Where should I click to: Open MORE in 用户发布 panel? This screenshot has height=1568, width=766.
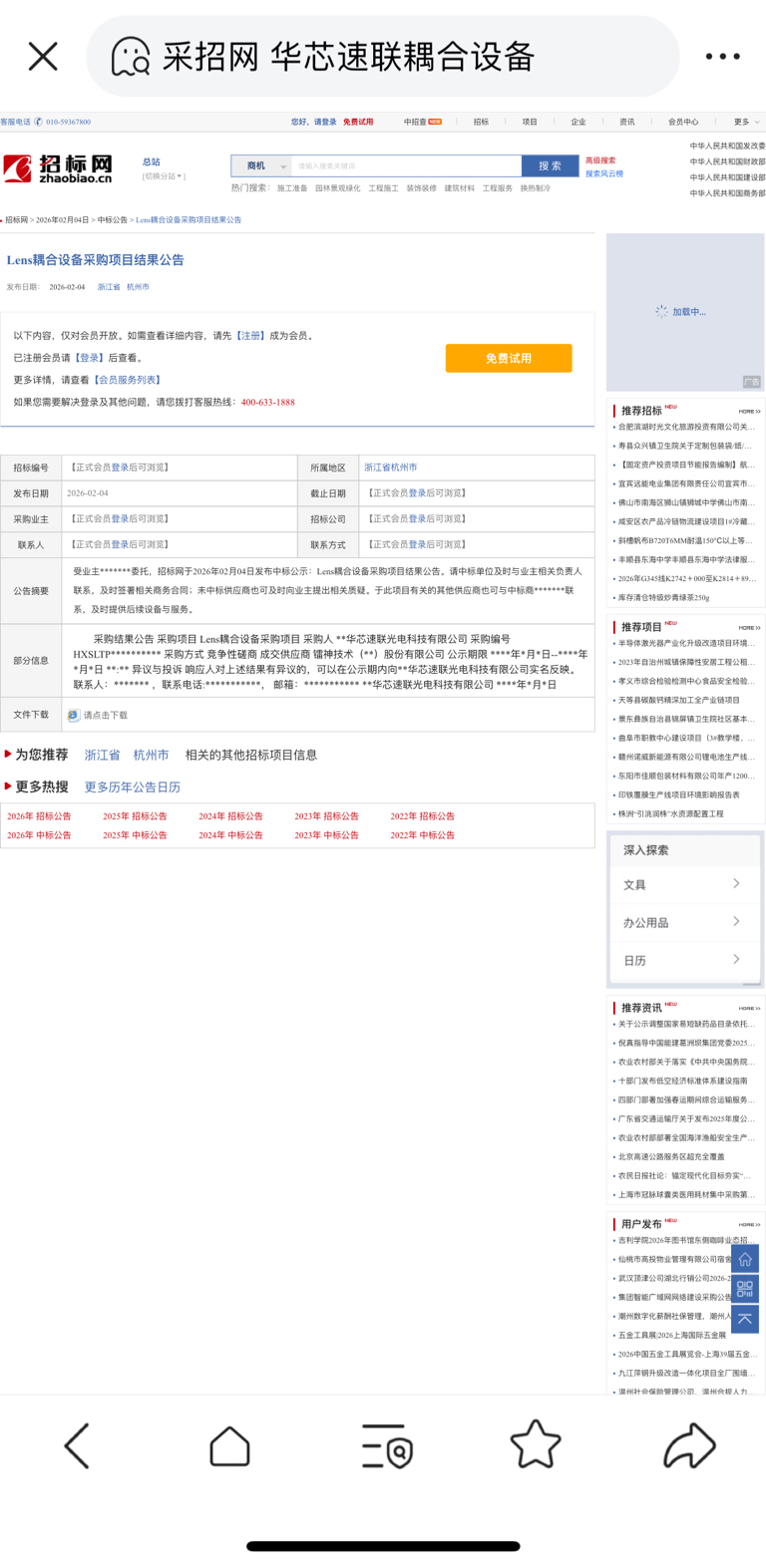click(749, 1224)
